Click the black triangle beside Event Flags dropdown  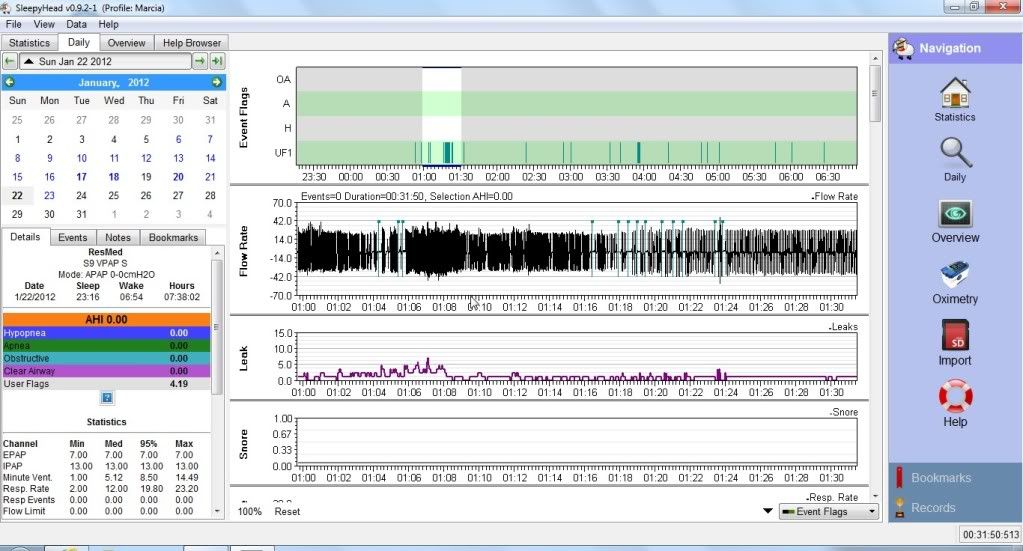(x=768, y=511)
